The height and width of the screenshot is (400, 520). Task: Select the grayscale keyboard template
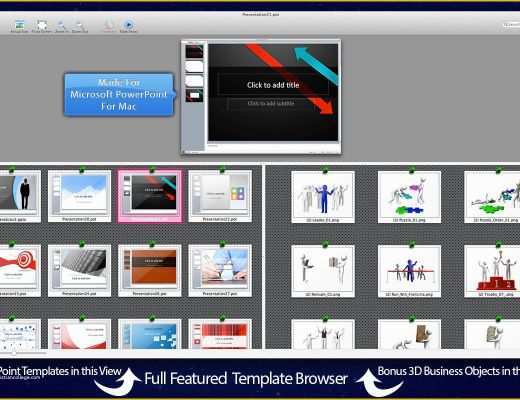(80, 271)
